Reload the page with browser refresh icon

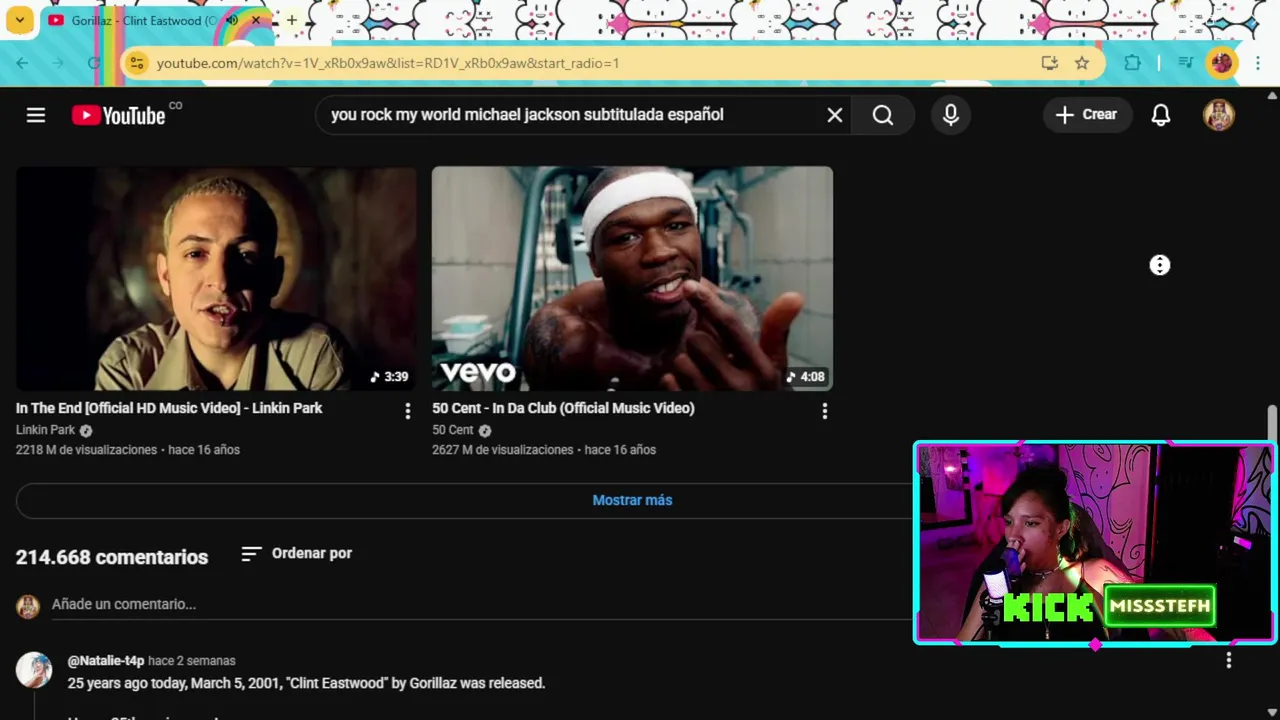point(94,63)
